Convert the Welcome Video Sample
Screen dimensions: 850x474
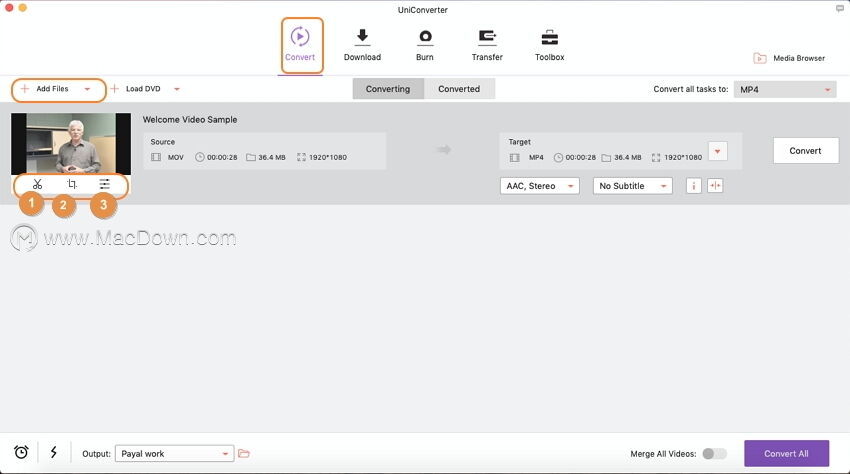pos(806,151)
